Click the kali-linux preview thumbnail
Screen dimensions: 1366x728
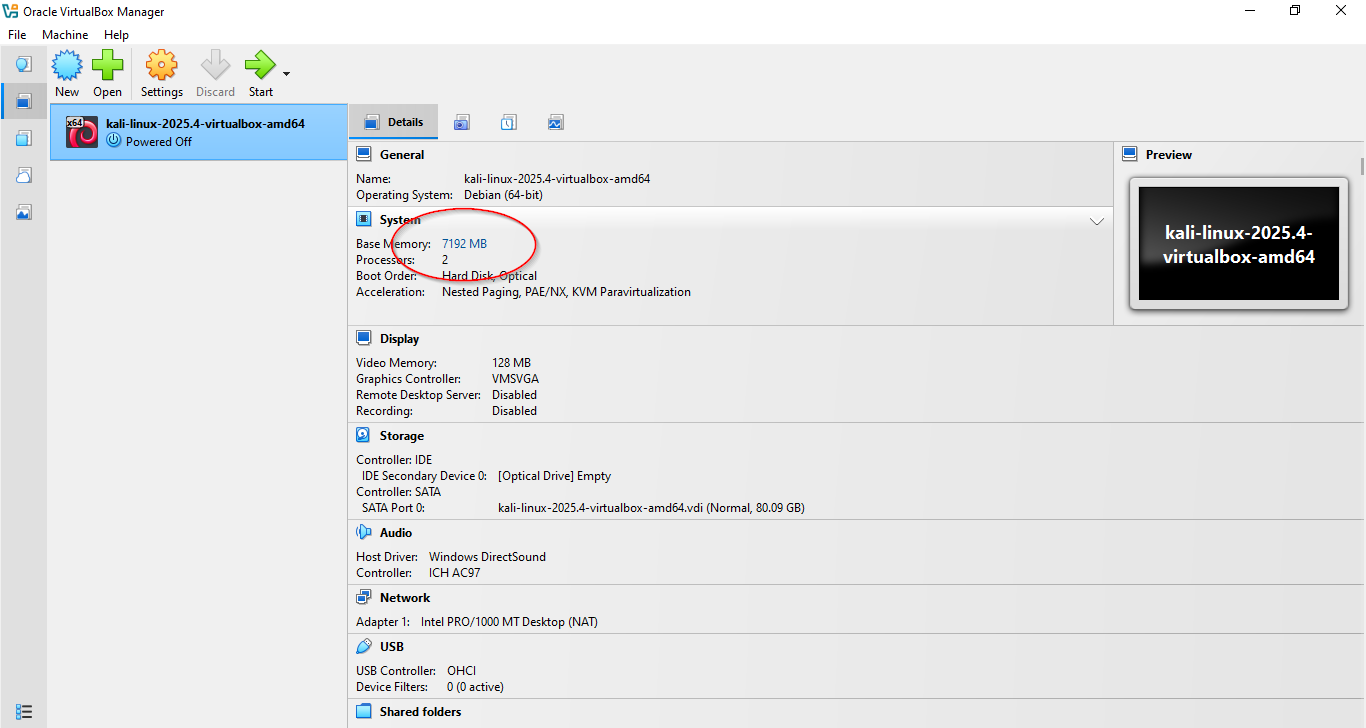tap(1238, 244)
